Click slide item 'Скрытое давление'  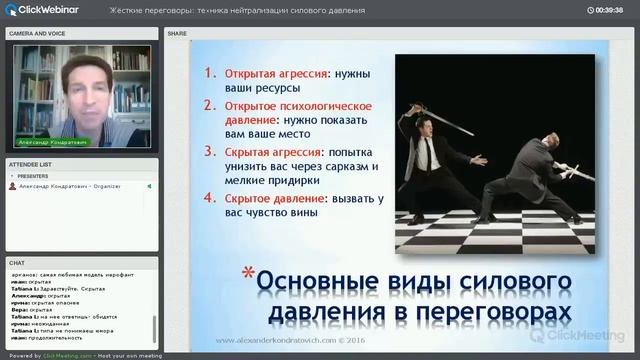click(x=275, y=199)
